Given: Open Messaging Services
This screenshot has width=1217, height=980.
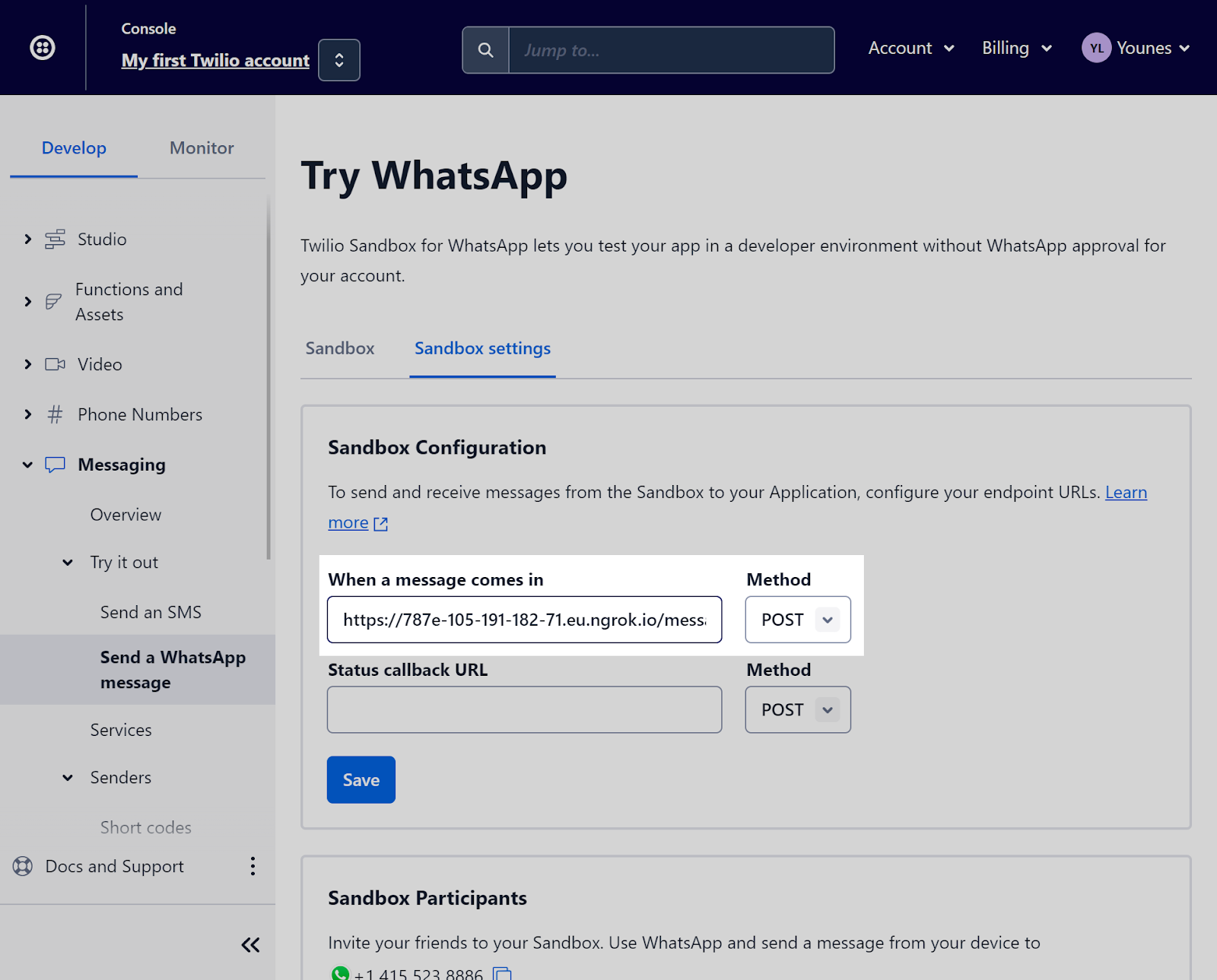Looking at the screenshot, I should tap(121, 730).
